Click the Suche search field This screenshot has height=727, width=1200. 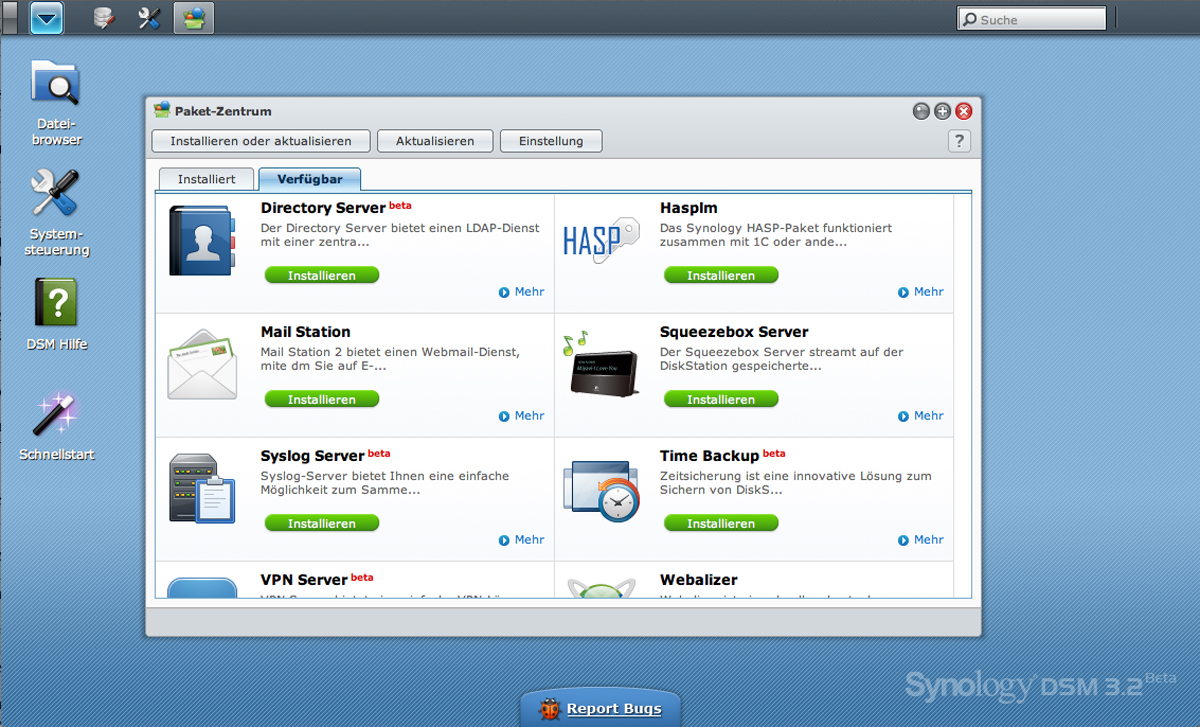(1031, 19)
